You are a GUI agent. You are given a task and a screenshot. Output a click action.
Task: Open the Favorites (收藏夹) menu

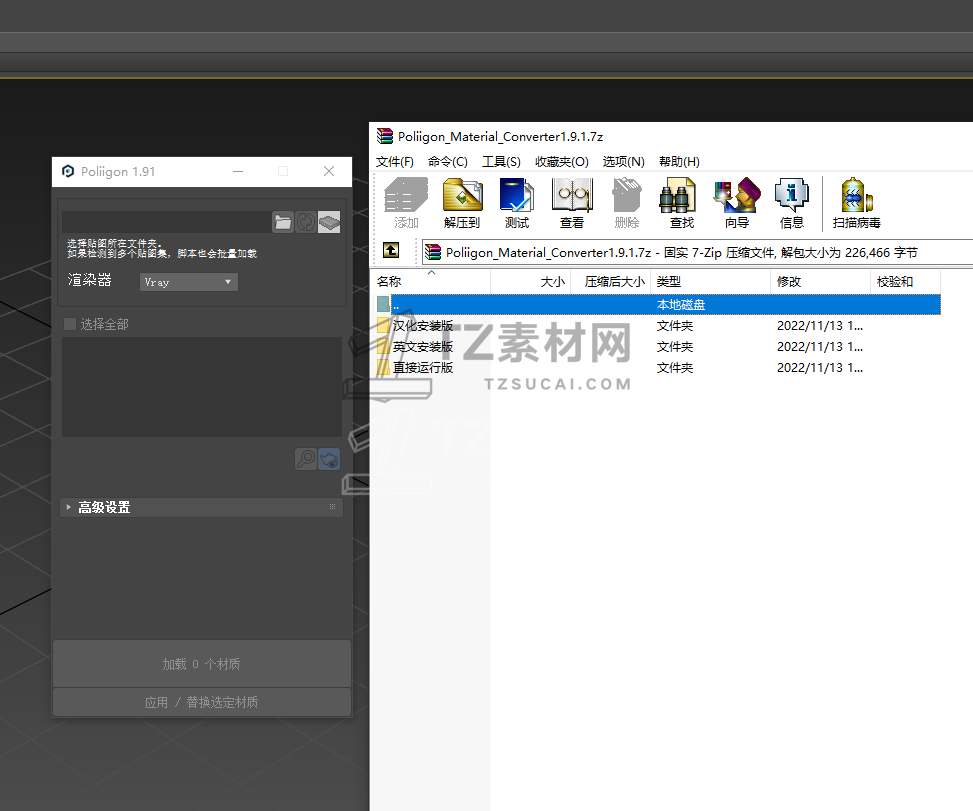tap(562, 161)
